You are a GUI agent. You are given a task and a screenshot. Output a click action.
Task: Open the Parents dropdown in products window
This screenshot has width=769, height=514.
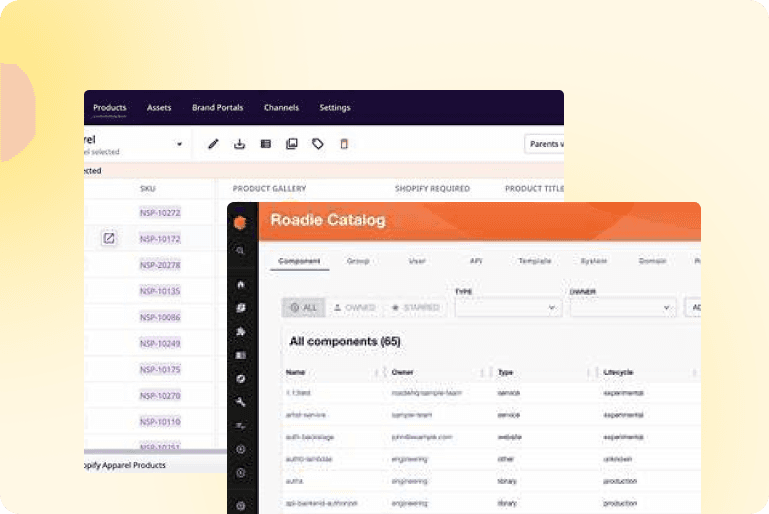(544, 144)
